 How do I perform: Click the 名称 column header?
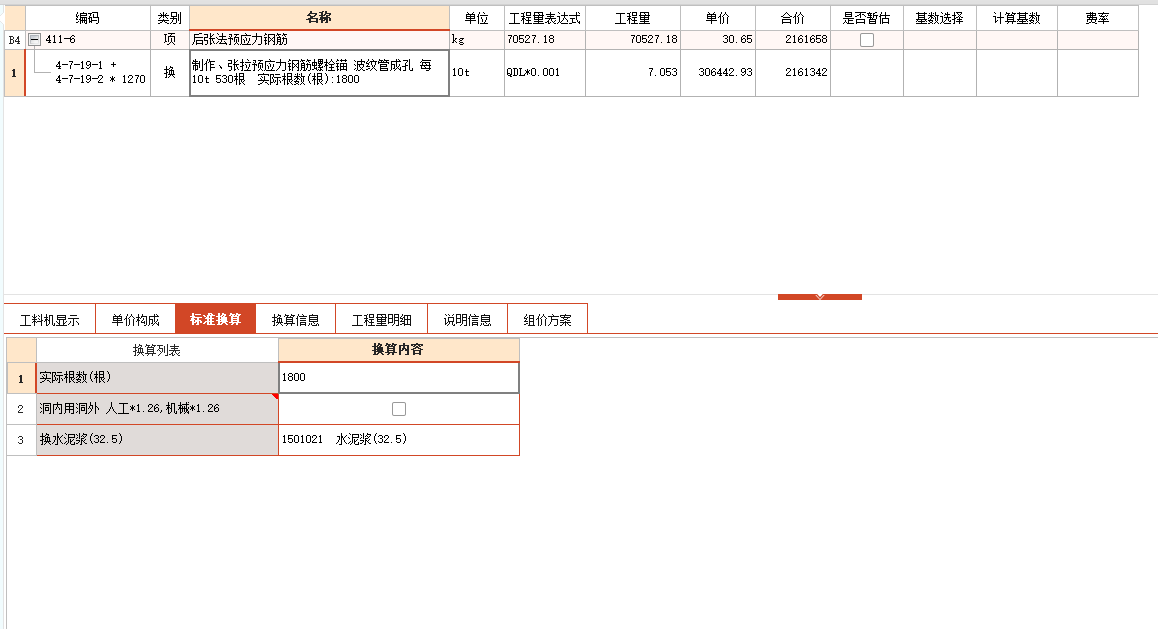tap(318, 17)
